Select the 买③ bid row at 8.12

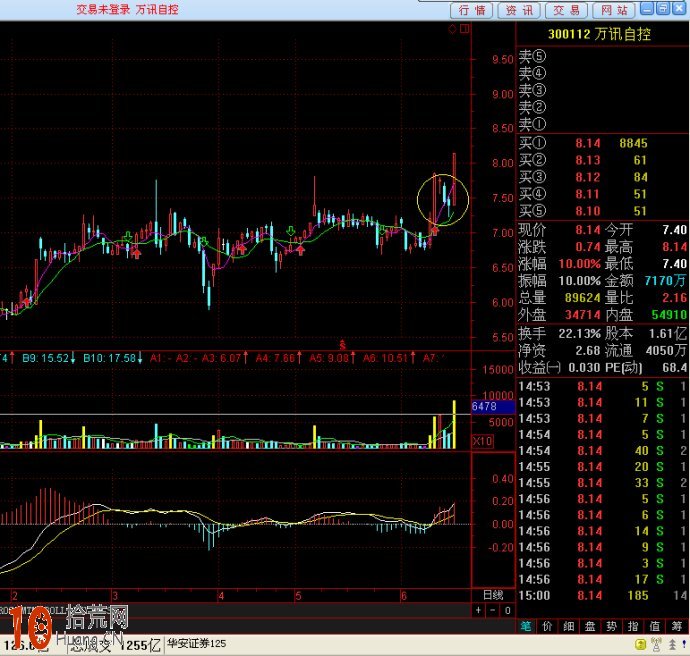tap(603, 177)
